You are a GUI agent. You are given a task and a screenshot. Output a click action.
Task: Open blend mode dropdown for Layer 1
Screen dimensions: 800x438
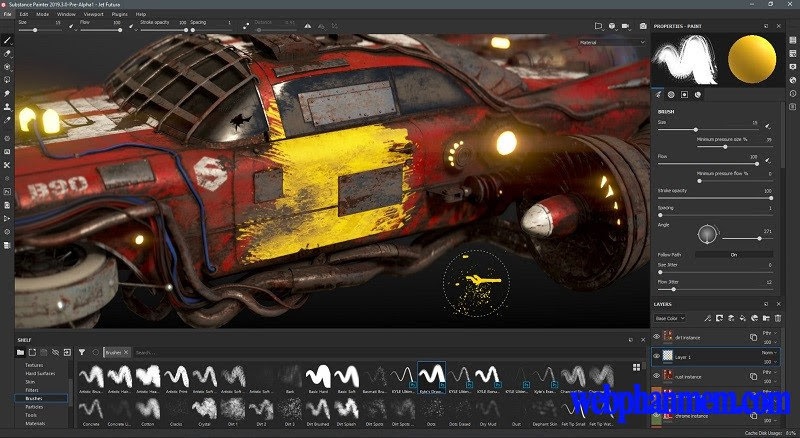[x=769, y=352]
